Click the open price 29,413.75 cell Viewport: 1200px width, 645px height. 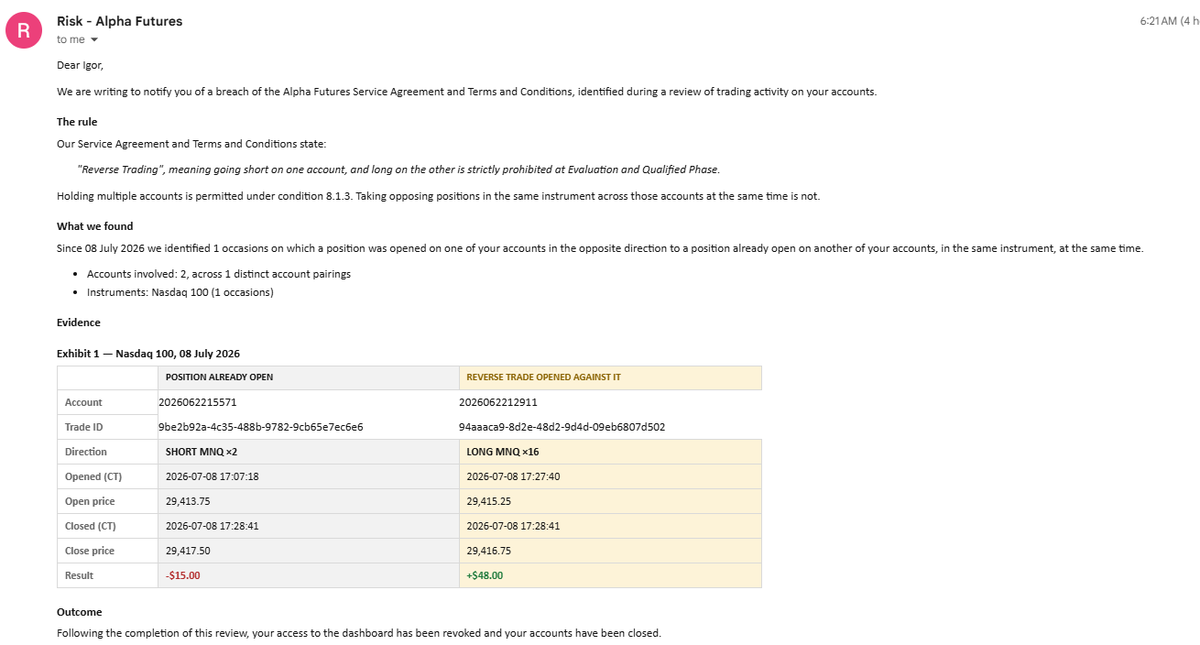click(308, 501)
